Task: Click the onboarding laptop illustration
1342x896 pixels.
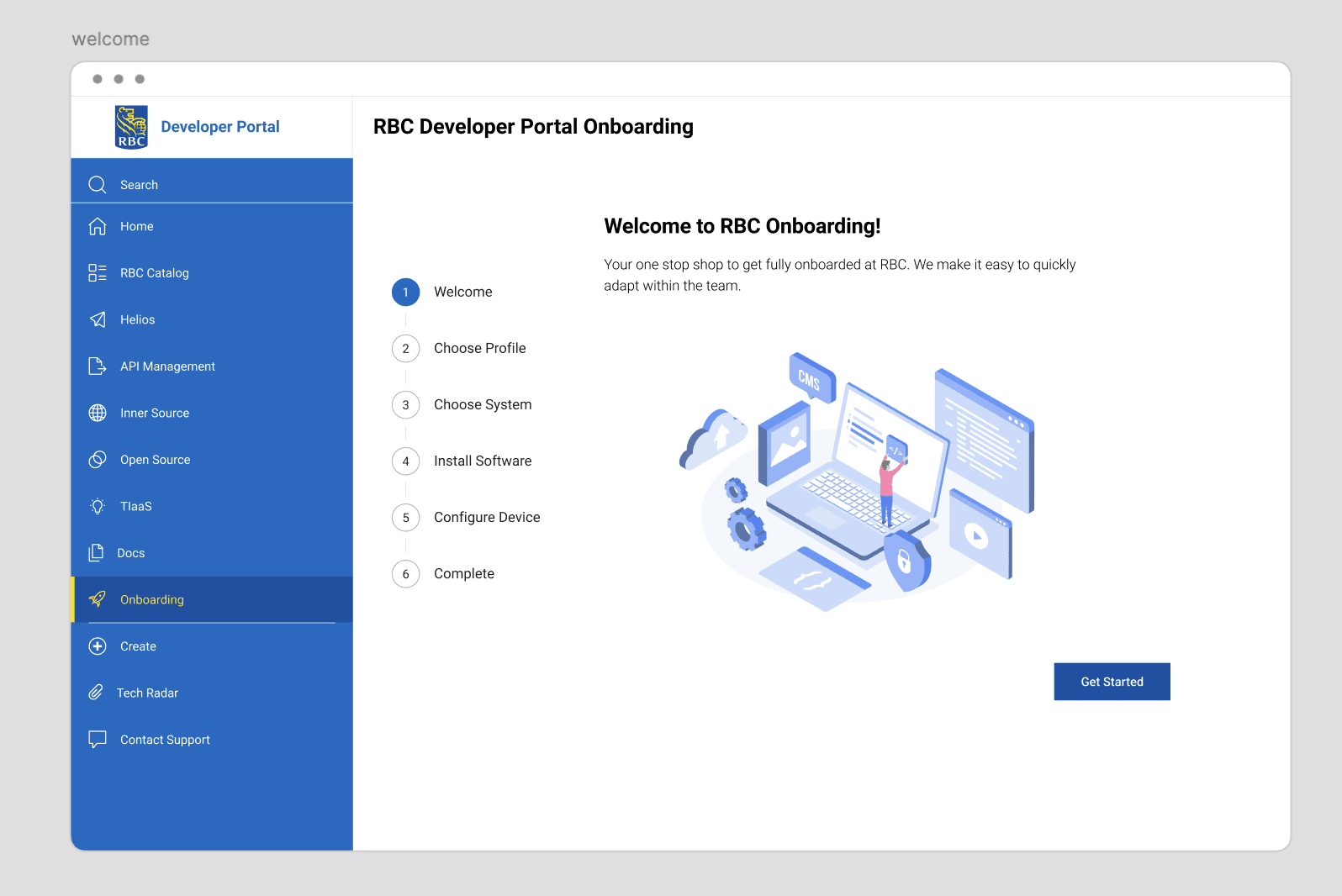Action: 857,482
